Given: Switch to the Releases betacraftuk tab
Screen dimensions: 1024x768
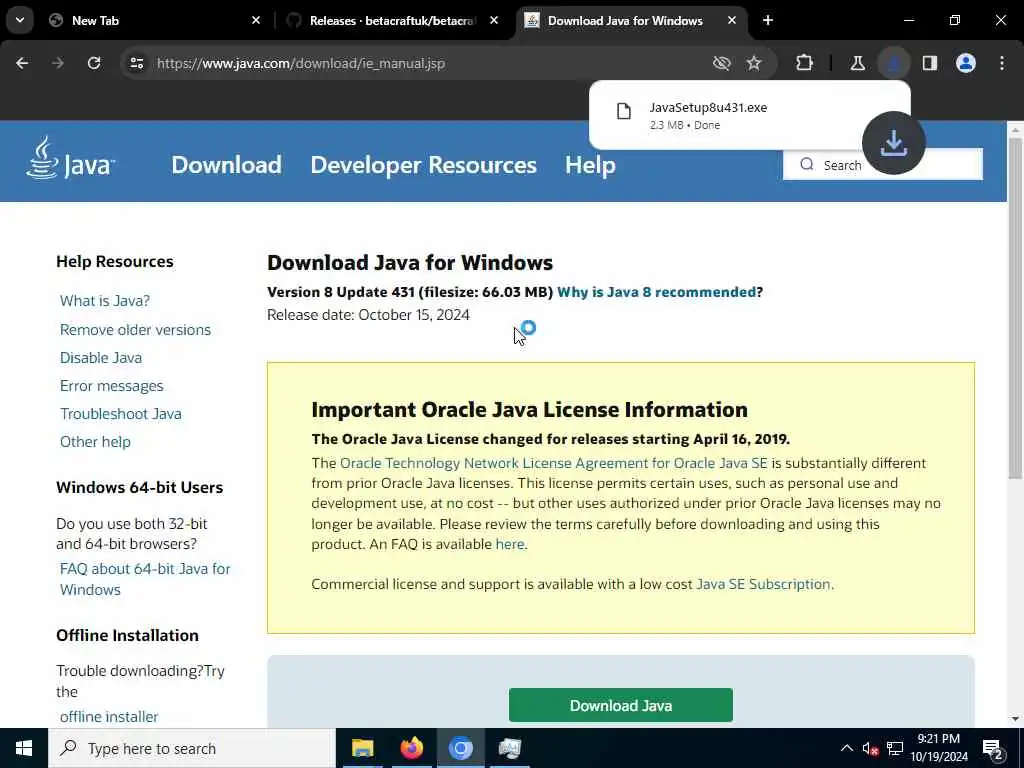Looking at the screenshot, I should 394,20.
